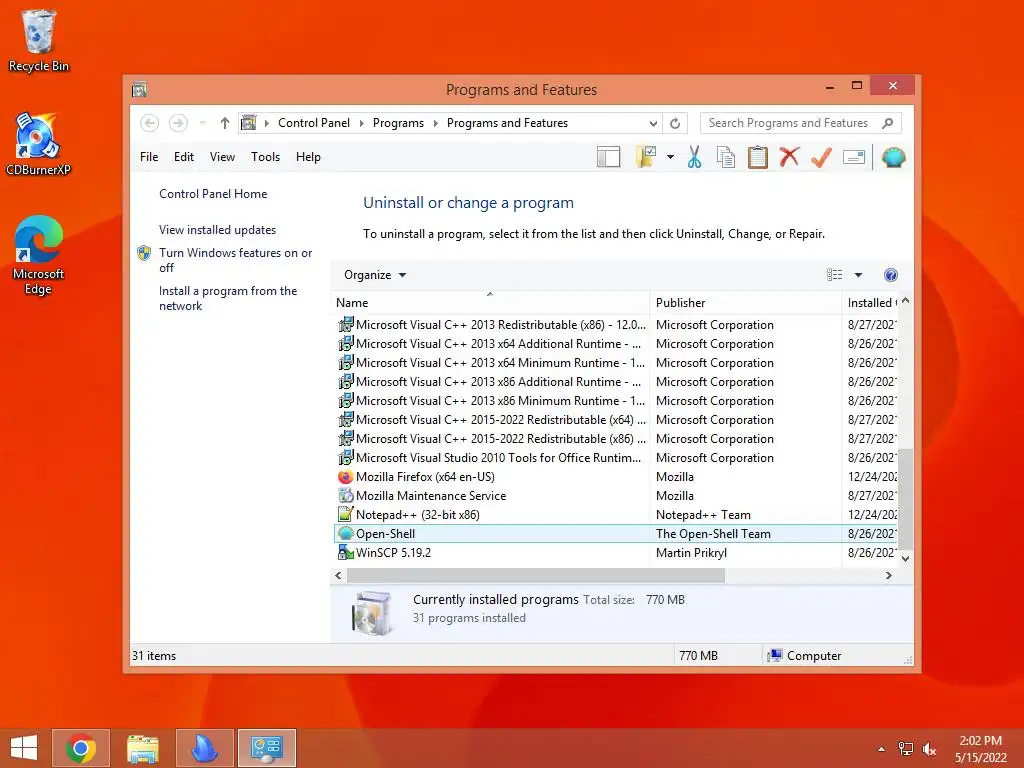Click the Copy toolbar icon
Viewport: 1024px width, 768px height.
point(726,157)
